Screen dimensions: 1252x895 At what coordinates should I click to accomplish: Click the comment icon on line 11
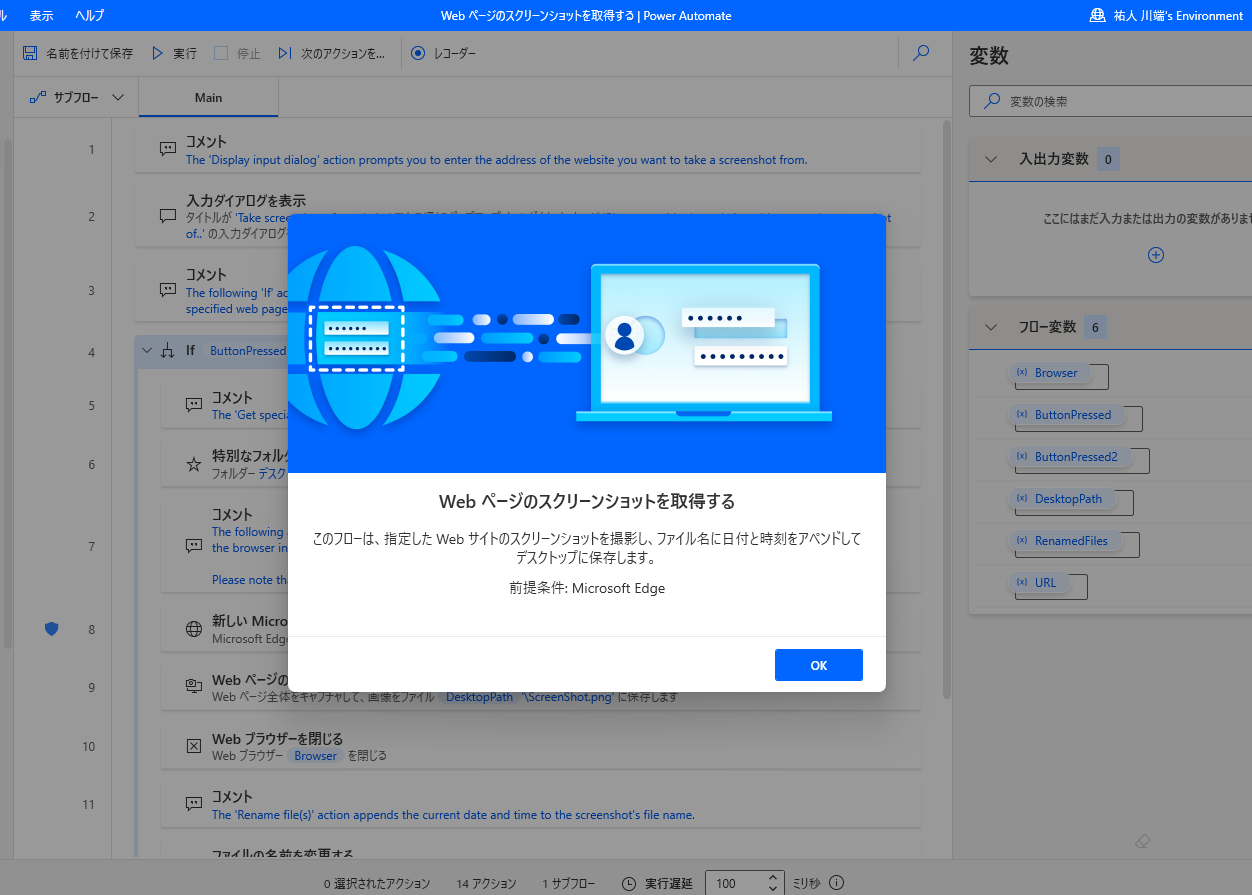(x=194, y=804)
